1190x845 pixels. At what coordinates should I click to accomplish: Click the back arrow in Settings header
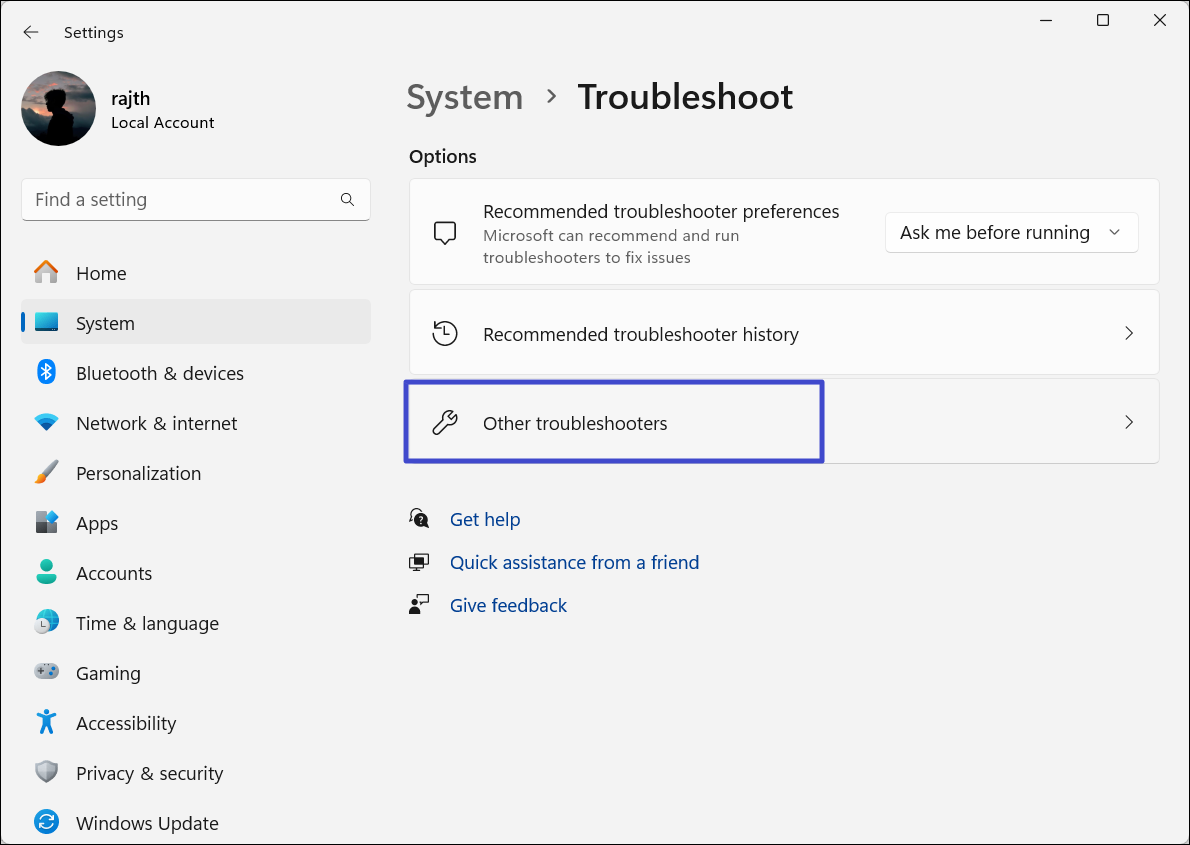[x=31, y=32]
